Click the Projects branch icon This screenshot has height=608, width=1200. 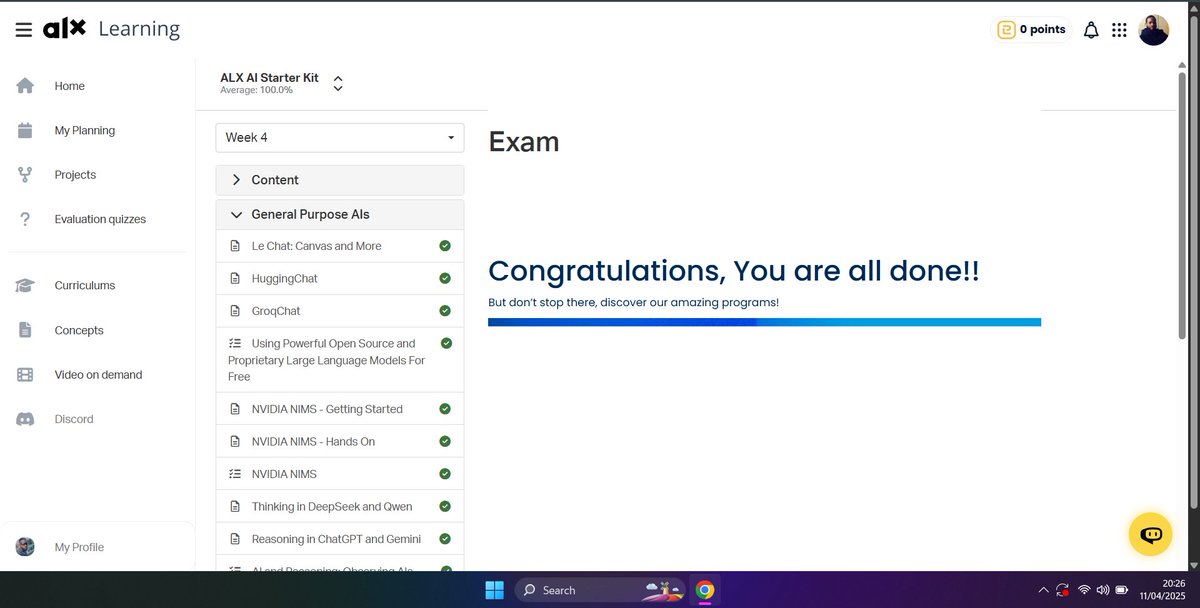coord(25,175)
